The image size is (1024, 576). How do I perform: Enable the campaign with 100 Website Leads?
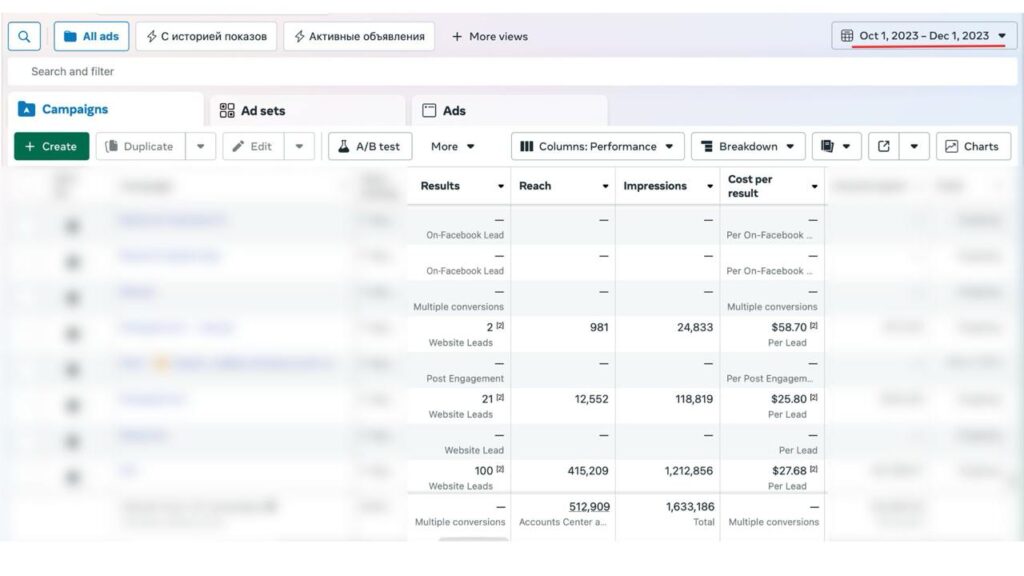click(x=70, y=471)
